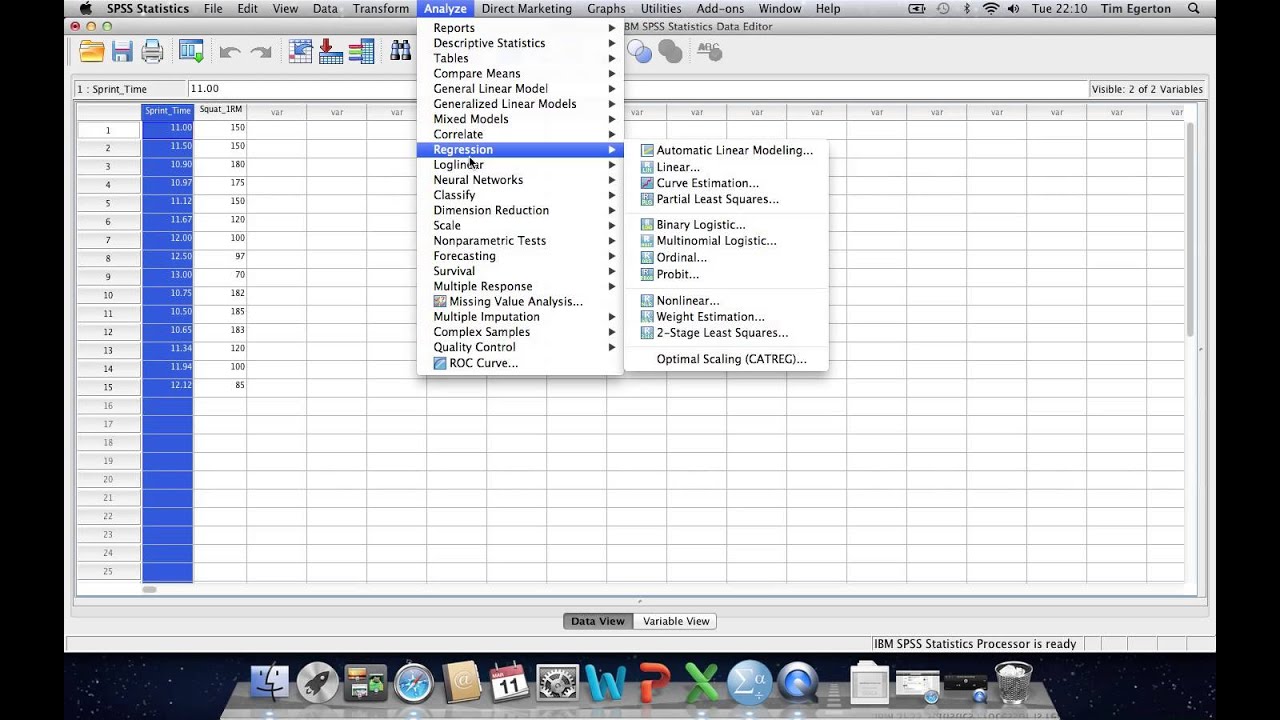
Task: Click the volume icon in menu bar
Action: tap(1015, 9)
